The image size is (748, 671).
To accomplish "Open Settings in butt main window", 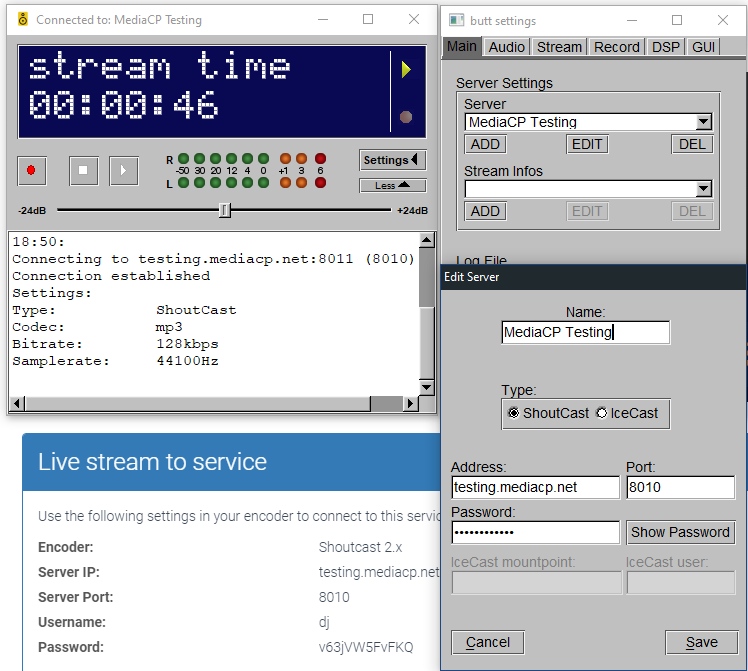I will 392,160.
